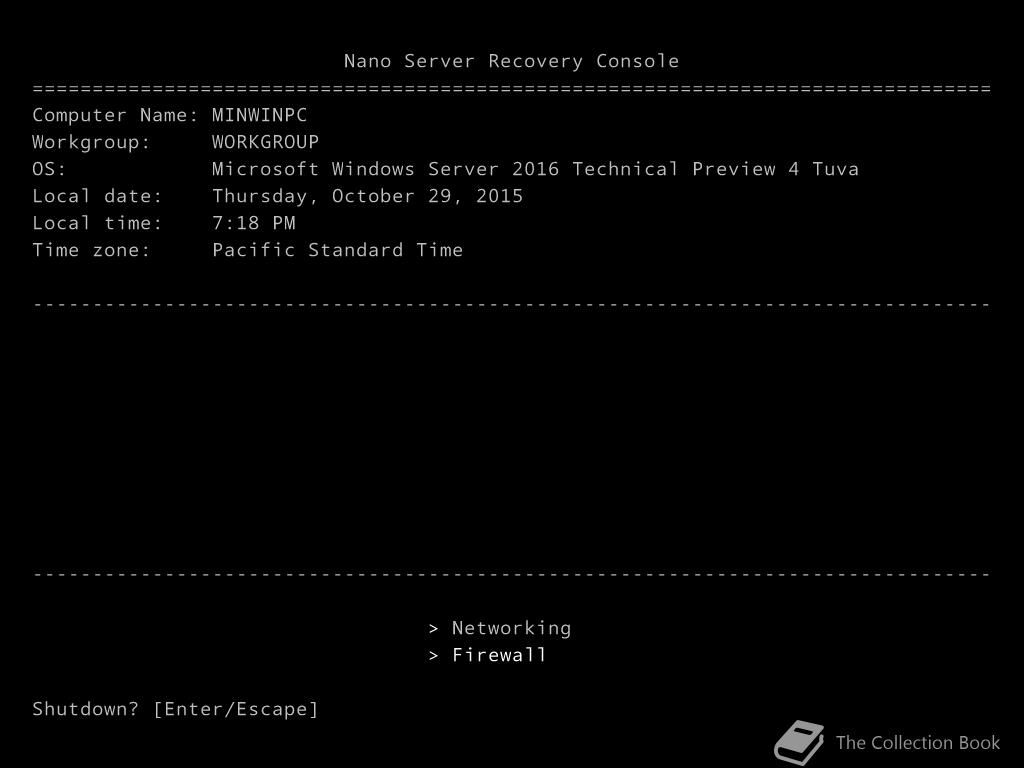Image resolution: width=1024 pixels, height=768 pixels.
Task: Click the arrow beside Networking
Action: coord(434,628)
